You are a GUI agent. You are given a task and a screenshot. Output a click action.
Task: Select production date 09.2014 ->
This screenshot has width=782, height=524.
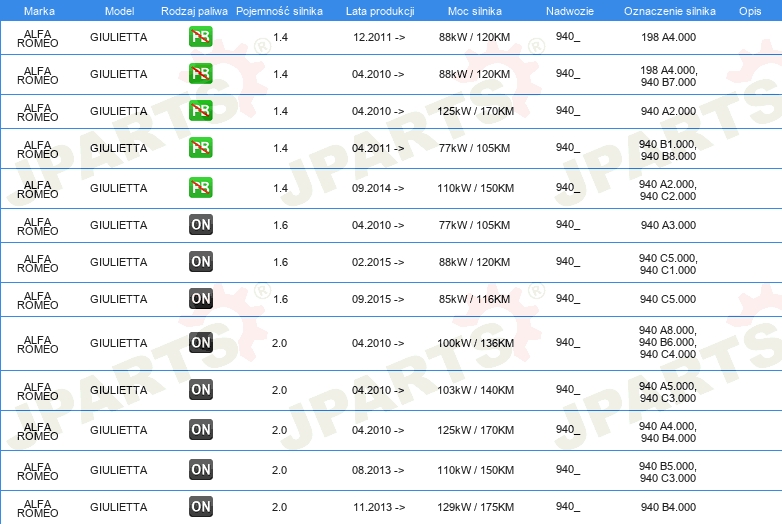(378, 188)
